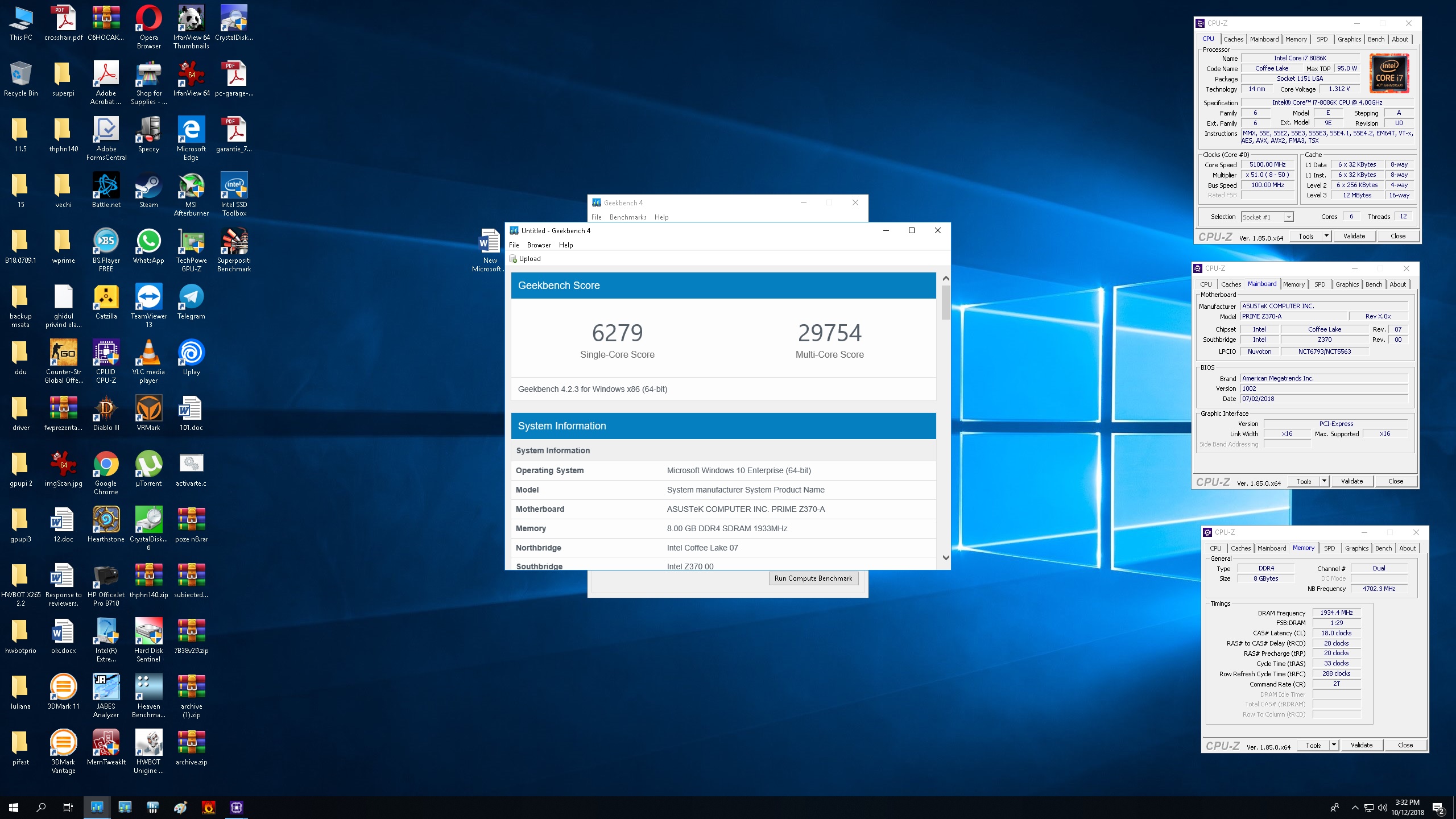Open the New Microsoft Word document icon
The image size is (1456, 819).
[490, 251]
